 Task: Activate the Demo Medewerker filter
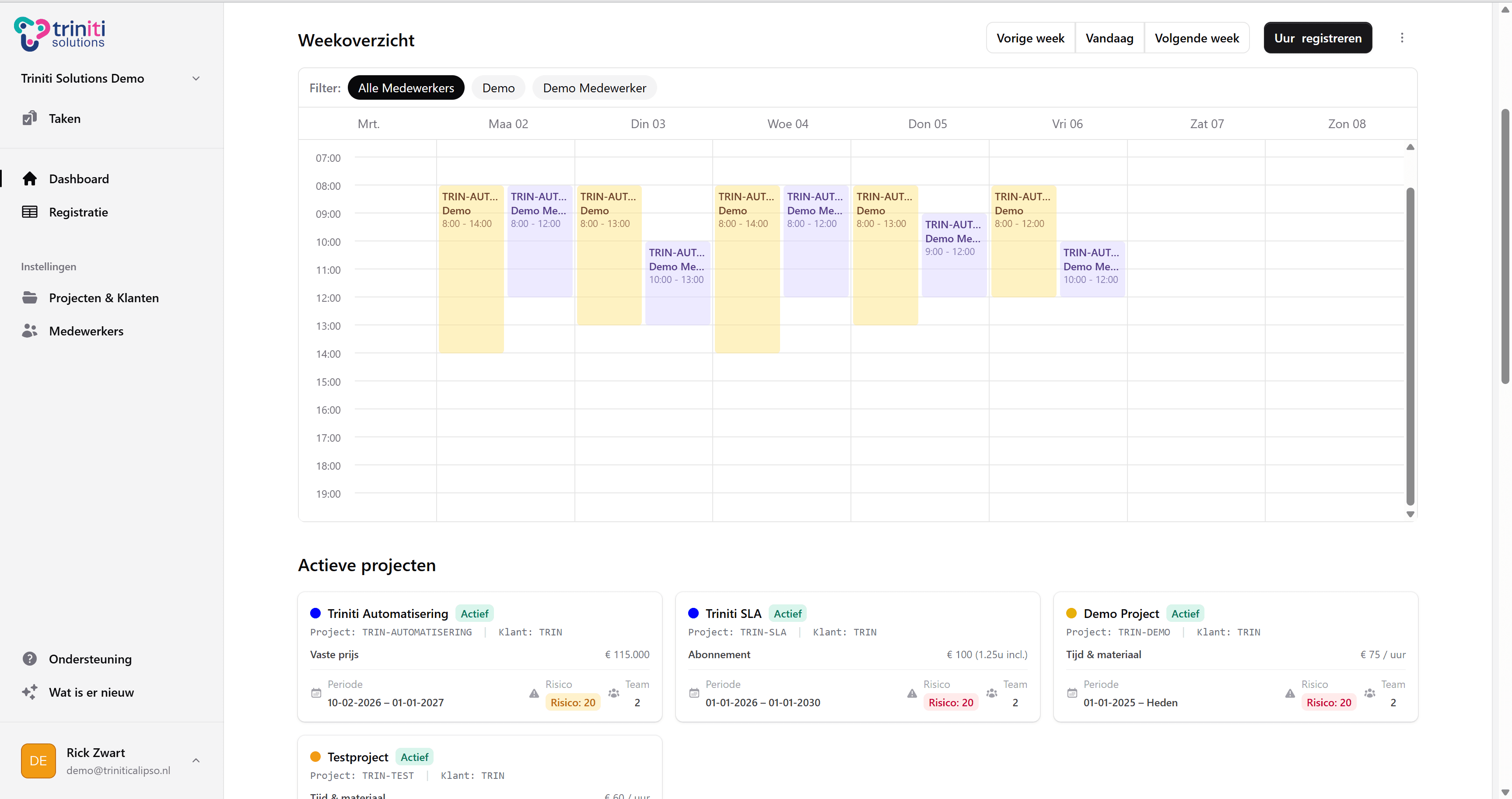tap(594, 87)
